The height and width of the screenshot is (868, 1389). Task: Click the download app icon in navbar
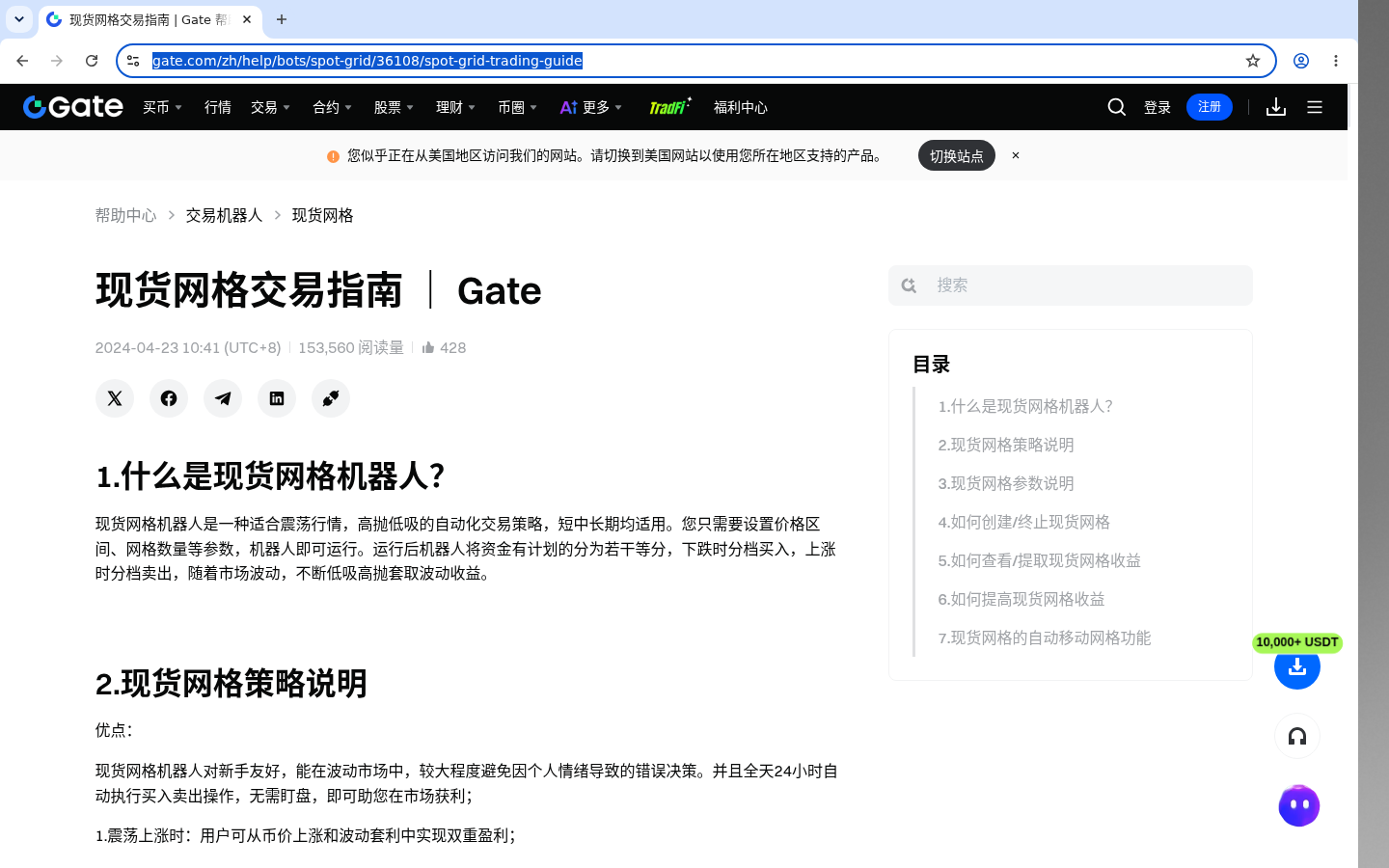point(1276,107)
